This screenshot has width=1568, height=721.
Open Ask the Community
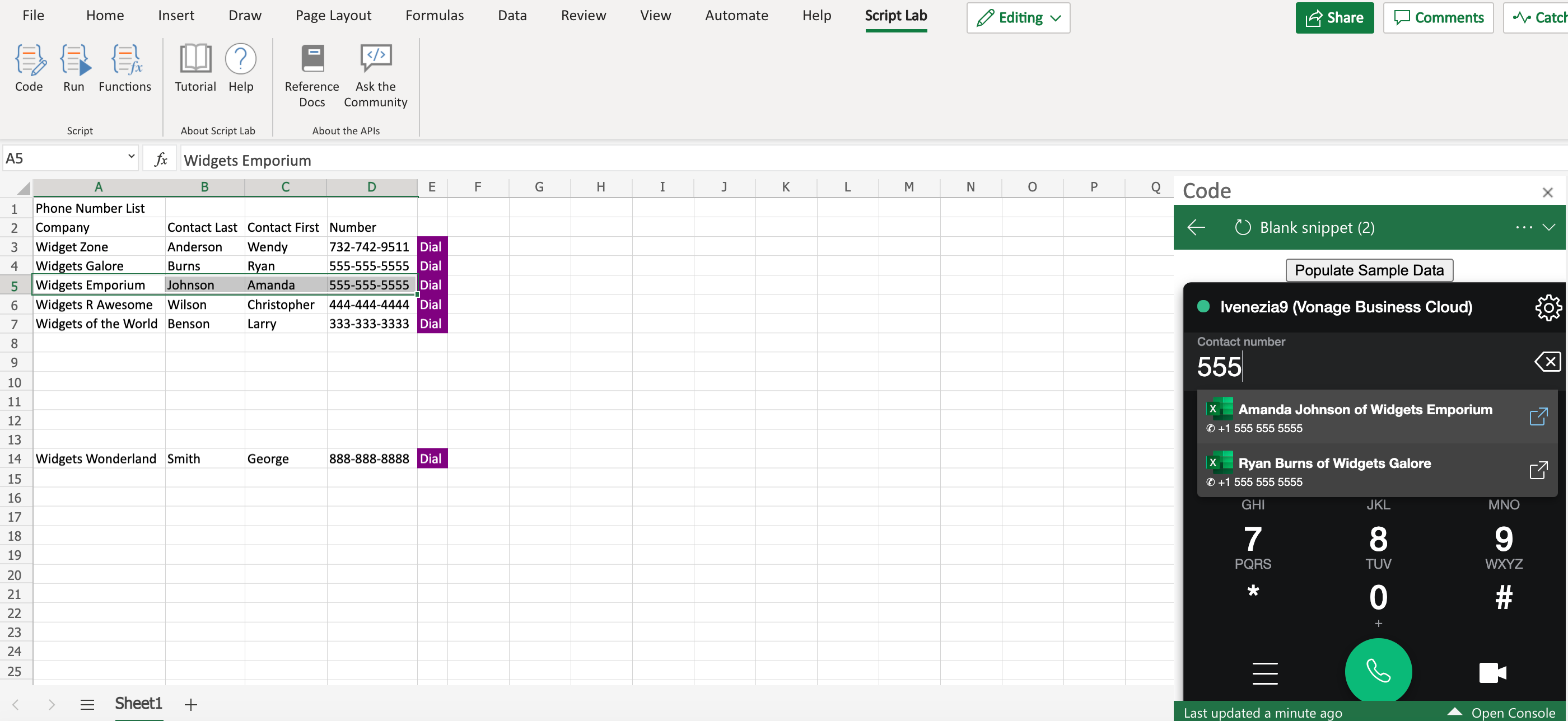[376, 76]
